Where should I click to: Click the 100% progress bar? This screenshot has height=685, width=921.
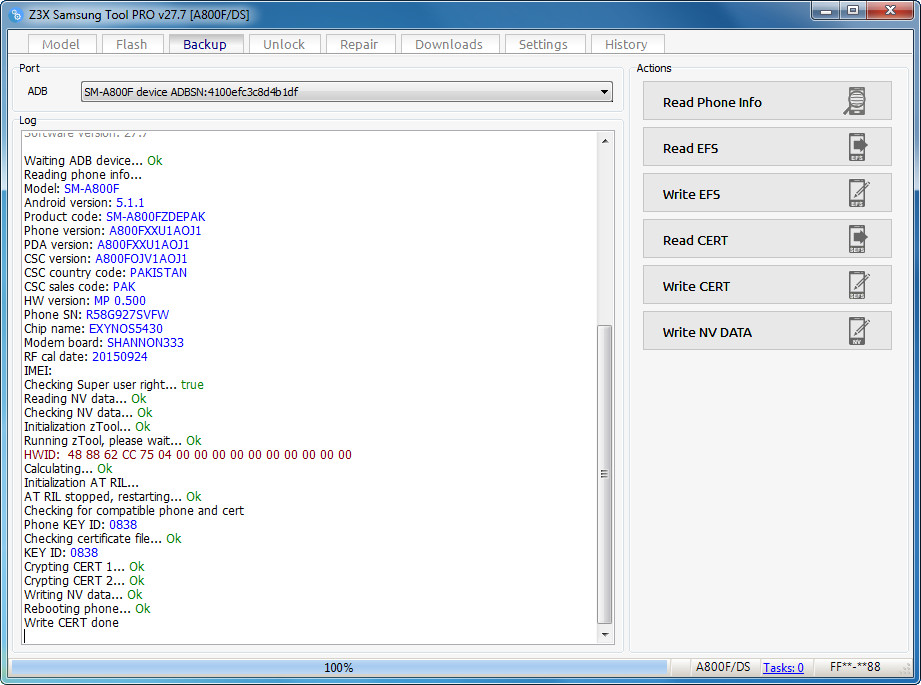pyautogui.click(x=339, y=667)
